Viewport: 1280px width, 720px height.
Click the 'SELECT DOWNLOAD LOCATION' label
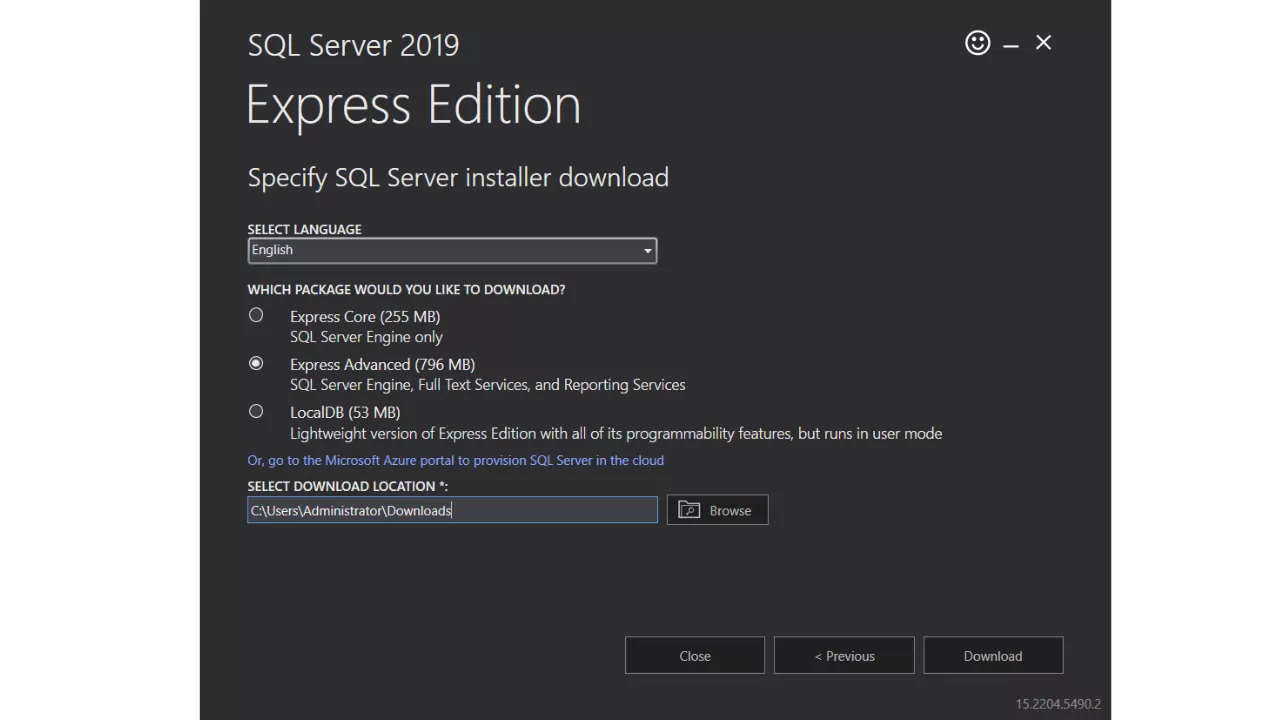(x=347, y=486)
